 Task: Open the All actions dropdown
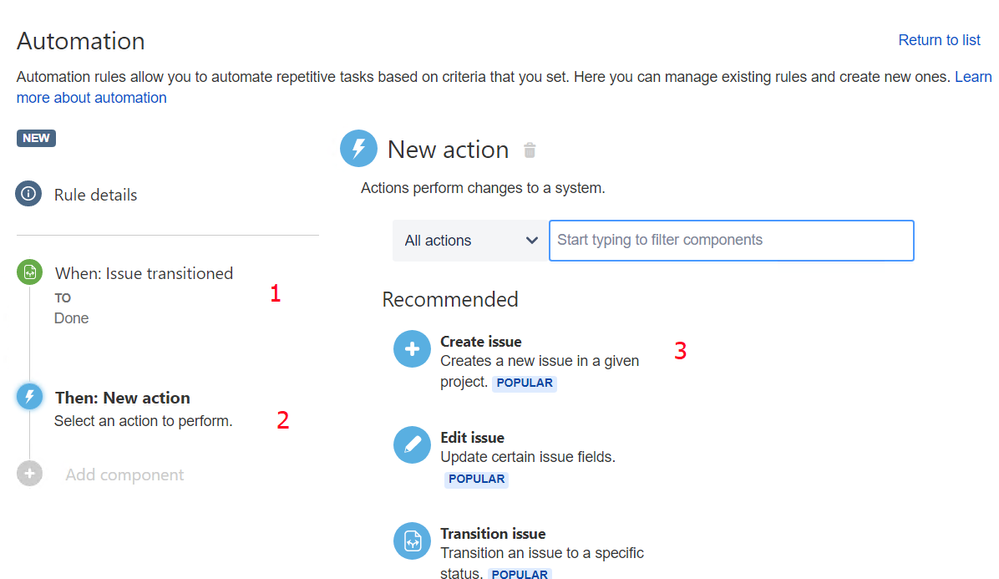470,241
